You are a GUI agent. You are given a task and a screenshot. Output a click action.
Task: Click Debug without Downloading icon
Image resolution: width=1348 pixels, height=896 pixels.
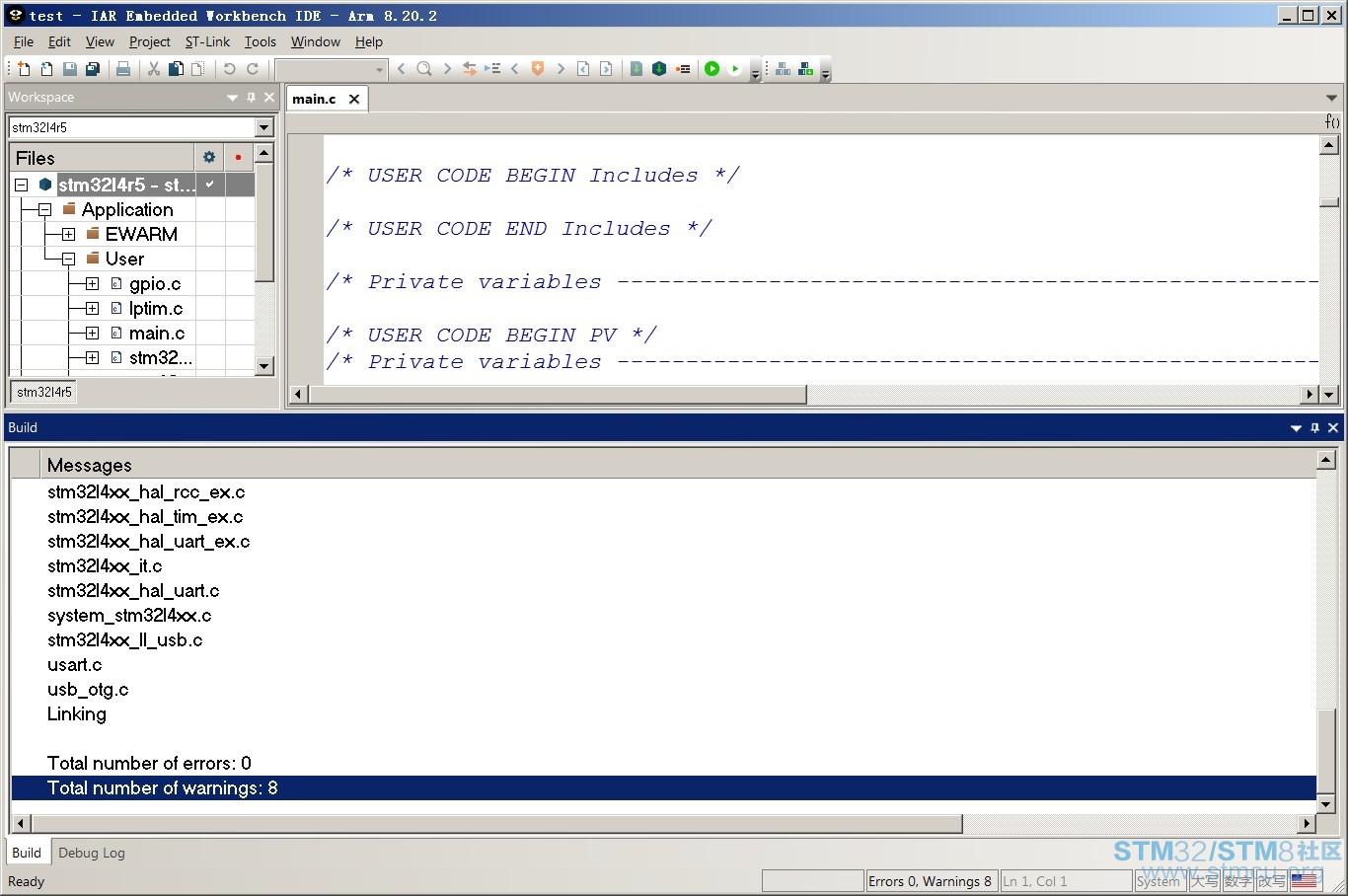pyautogui.click(x=735, y=69)
